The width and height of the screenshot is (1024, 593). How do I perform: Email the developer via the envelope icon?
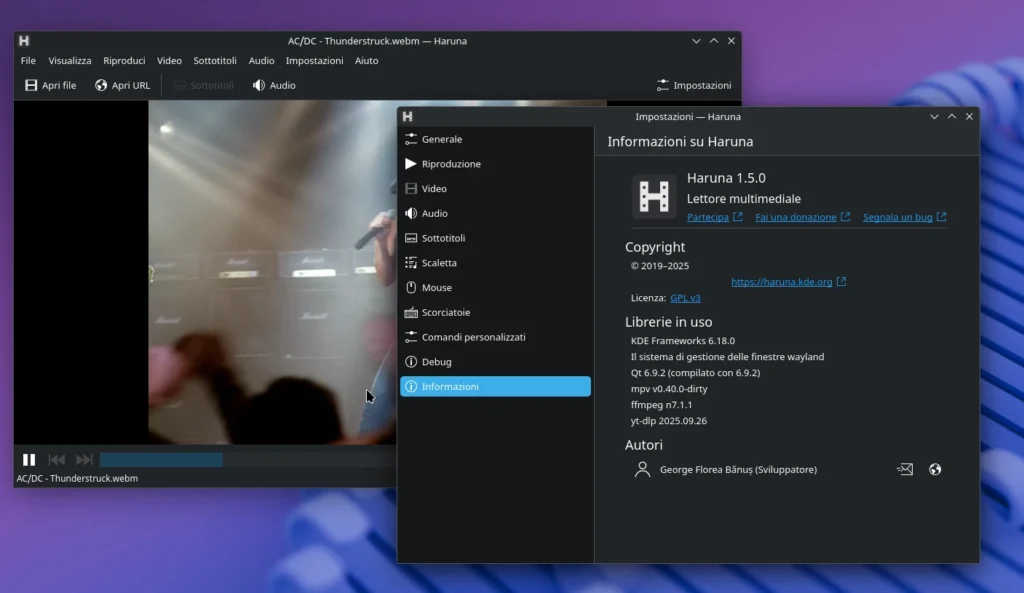(x=904, y=469)
